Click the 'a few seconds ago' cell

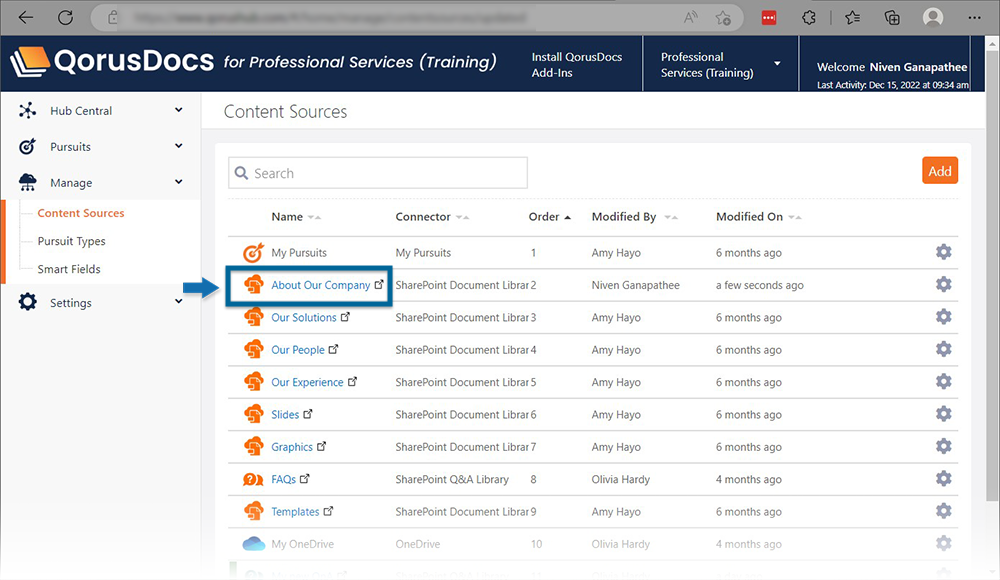click(760, 285)
